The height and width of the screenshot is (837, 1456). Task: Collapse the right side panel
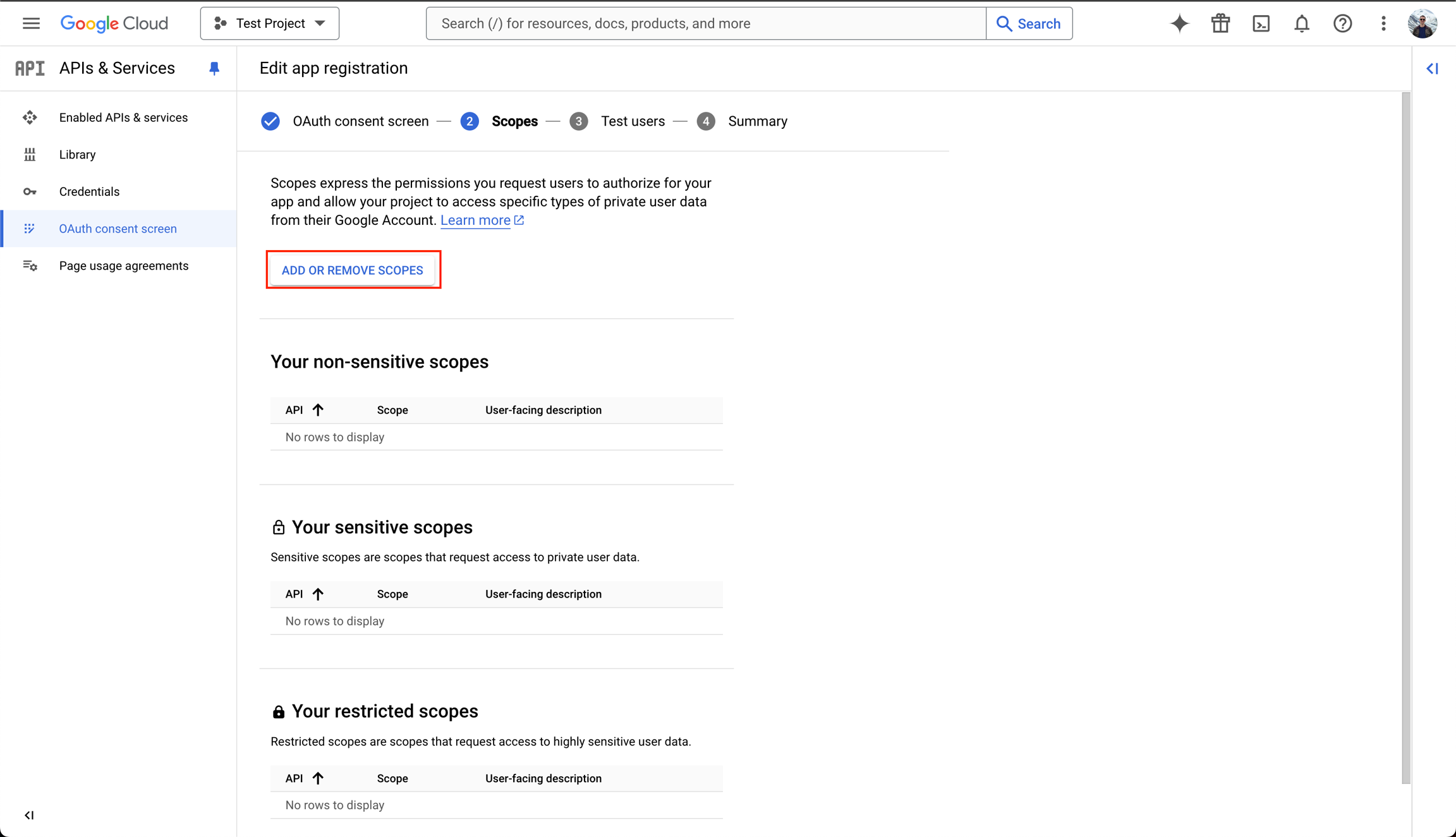pos(1433,68)
